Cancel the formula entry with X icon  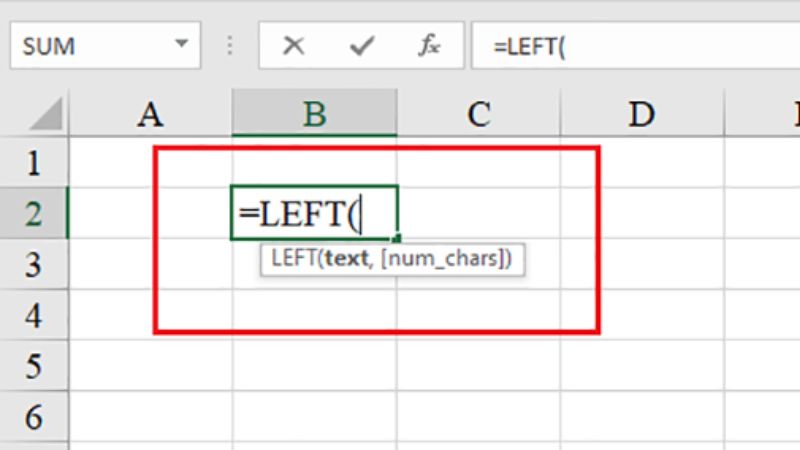(x=293, y=46)
